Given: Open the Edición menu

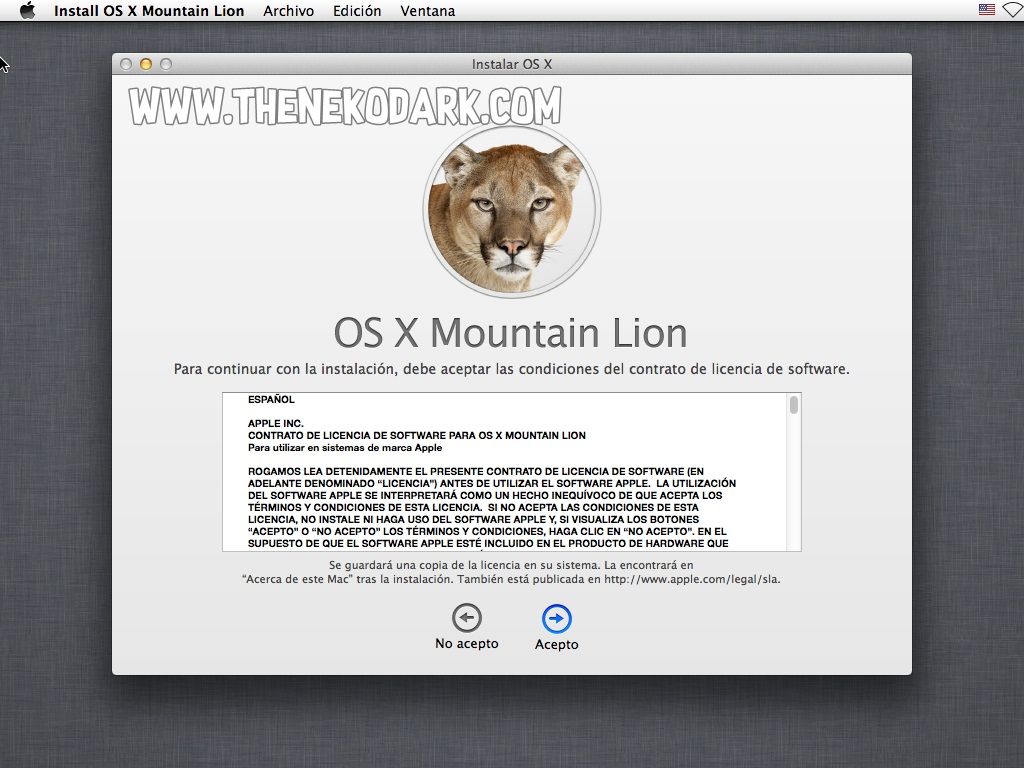Looking at the screenshot, I should pos(357,10).
